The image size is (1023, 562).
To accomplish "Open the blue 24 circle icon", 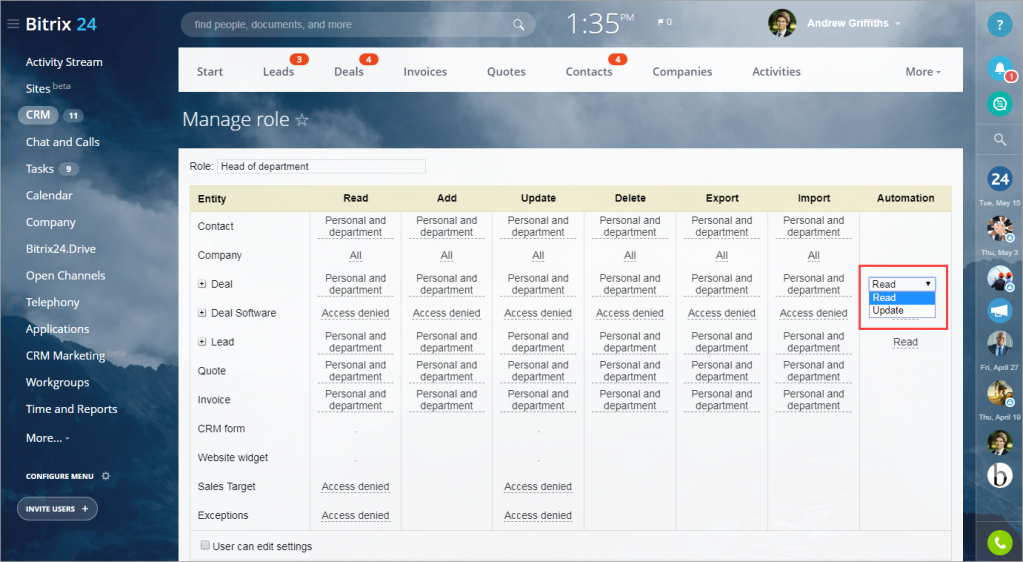I will point(1000,178).
